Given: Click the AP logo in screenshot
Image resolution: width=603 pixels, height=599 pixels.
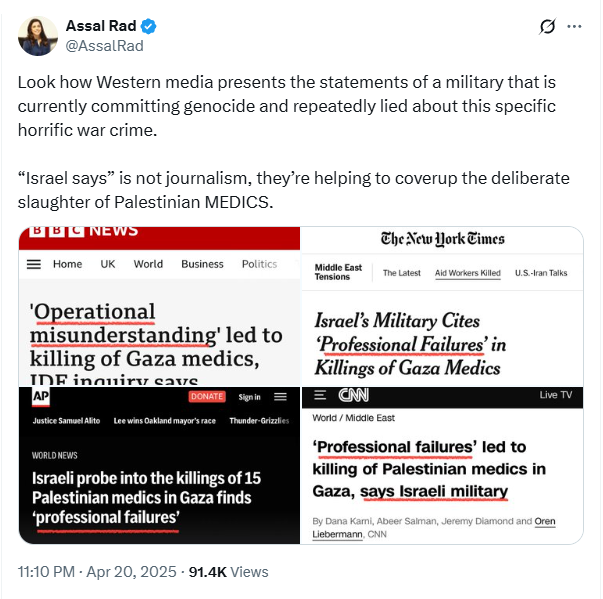Looking at the screenshot, I should coord(41,396).
